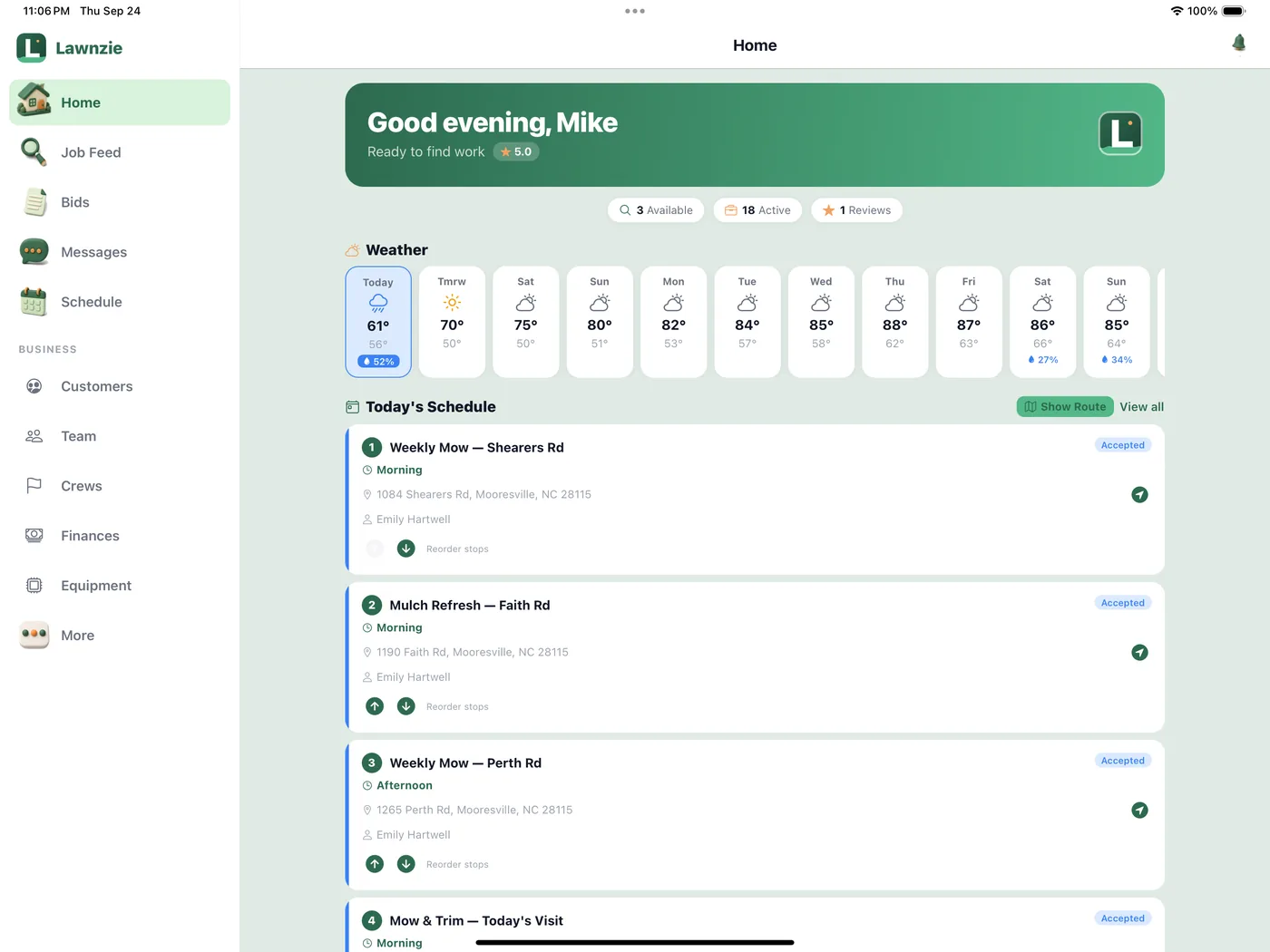This screenshot has height=952, width=1270.
Task: Click stop number 2 badge
Action: coord(371,606)
